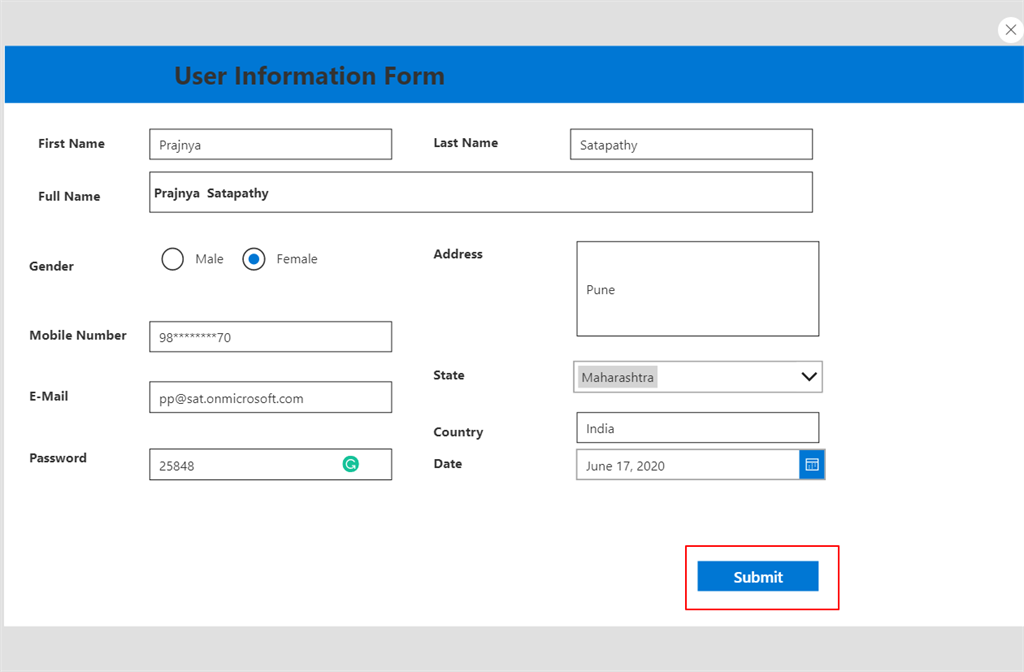Open the Date field's June 17 dropdown
Viewport: 1024px width, 672px height.
coord(812,464)
